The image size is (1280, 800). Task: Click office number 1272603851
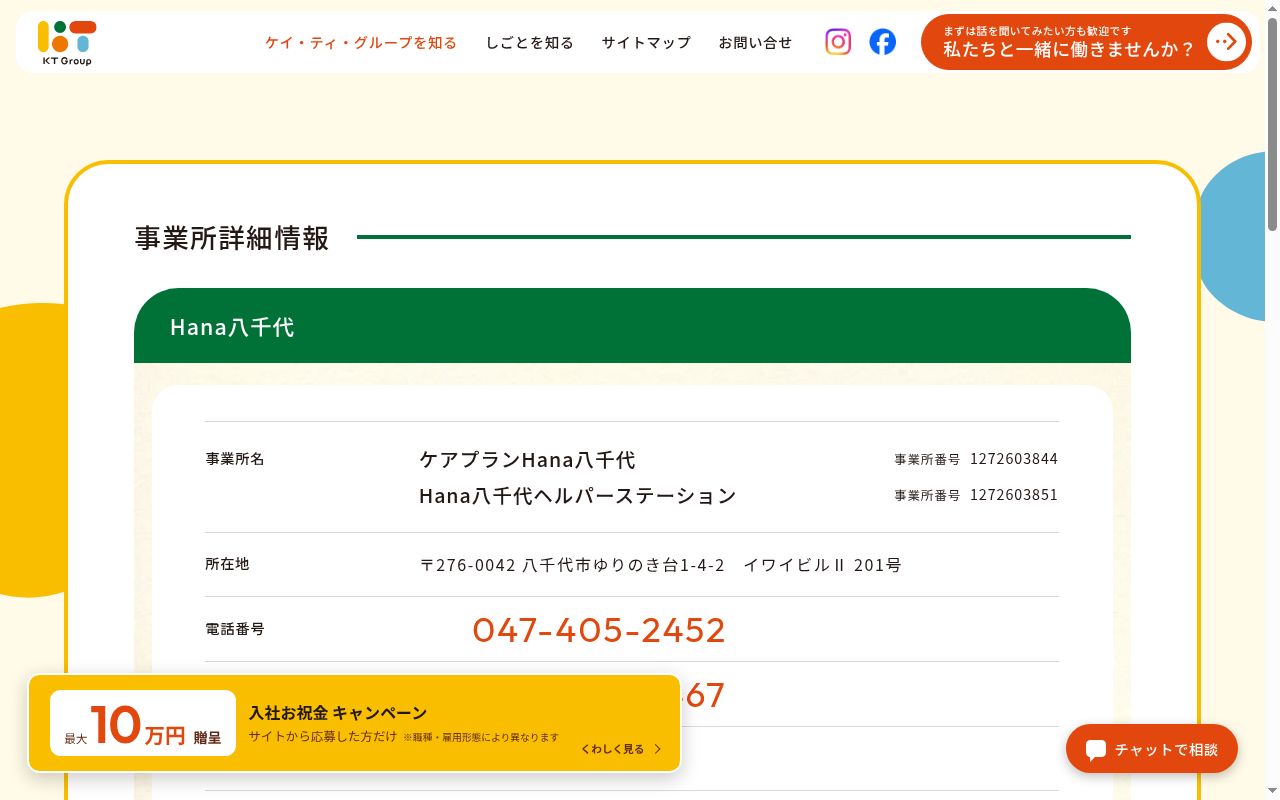point(1014,495)
